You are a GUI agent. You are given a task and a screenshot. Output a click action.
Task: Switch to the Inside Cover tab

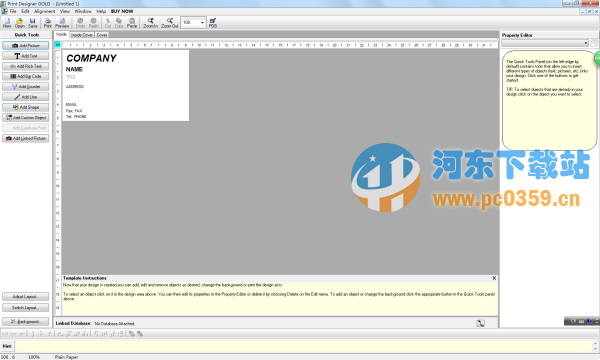point(82,35)
